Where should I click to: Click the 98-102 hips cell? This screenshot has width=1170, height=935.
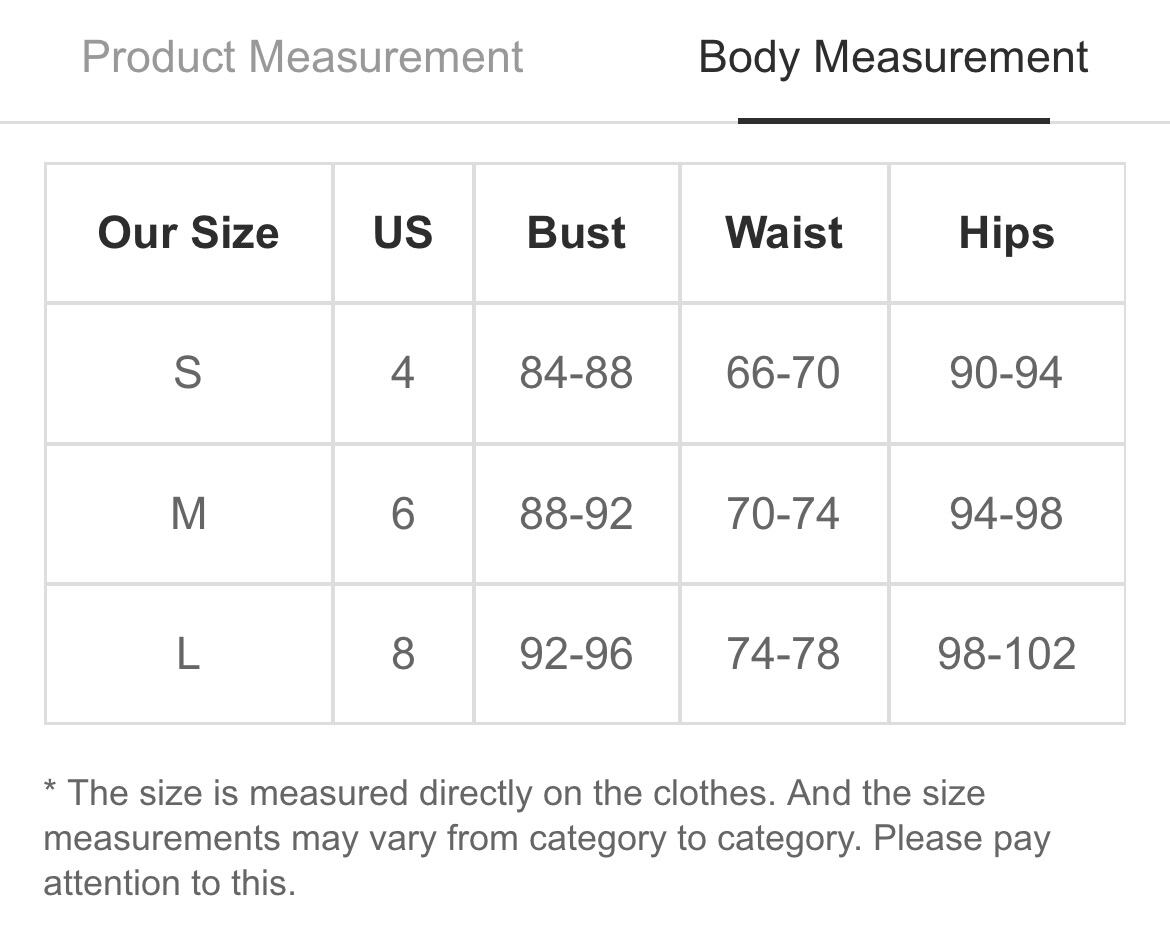(1007, 654)
